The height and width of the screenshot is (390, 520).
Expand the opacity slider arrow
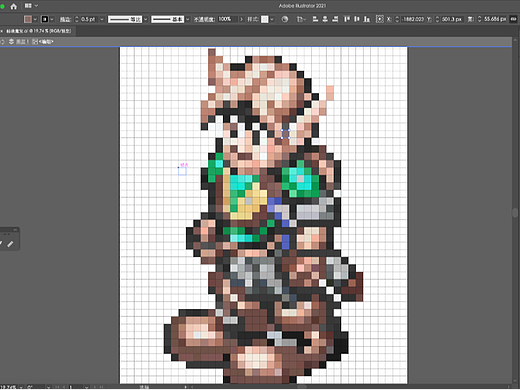pyautogui.click(x=241, y=19)
